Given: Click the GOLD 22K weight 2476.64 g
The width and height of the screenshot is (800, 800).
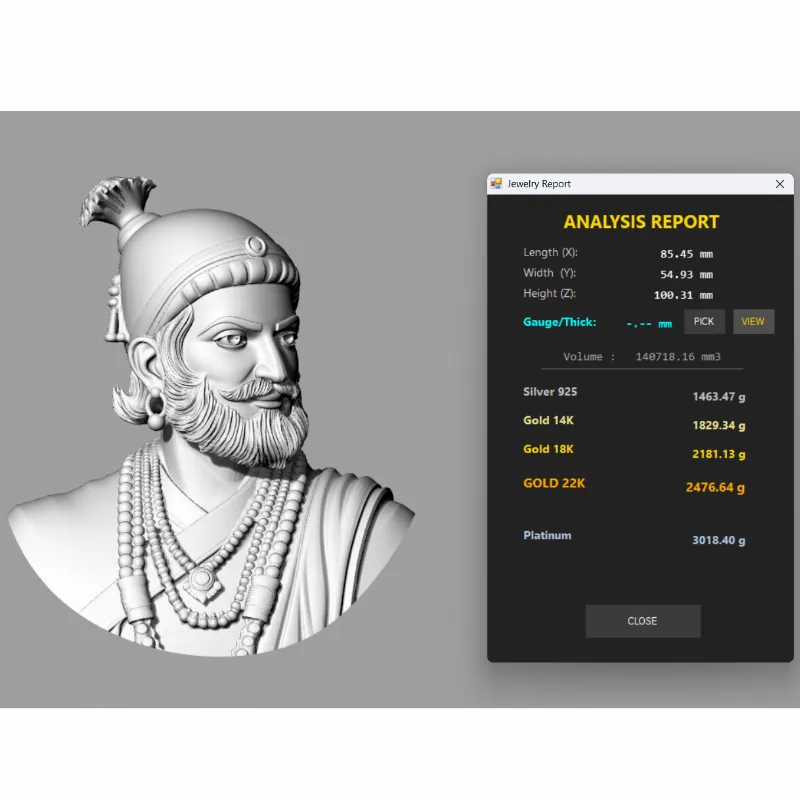Looking at the screenshot, I should (x=715, y=488).
